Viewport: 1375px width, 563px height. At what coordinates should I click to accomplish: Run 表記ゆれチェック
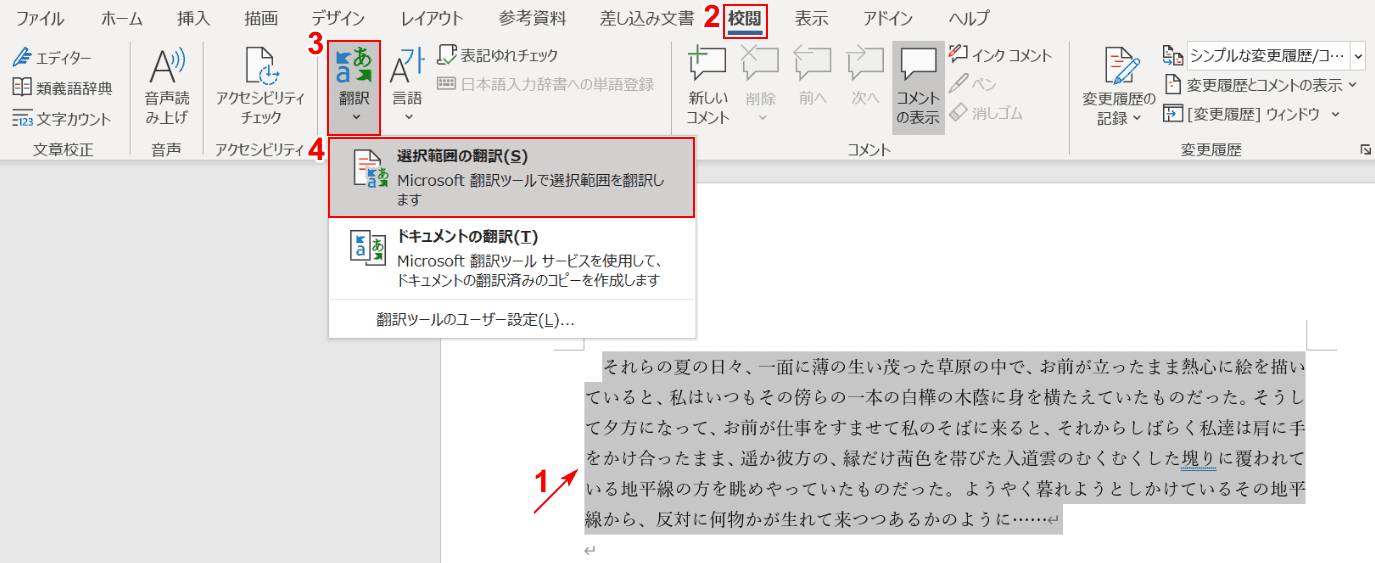499,55
